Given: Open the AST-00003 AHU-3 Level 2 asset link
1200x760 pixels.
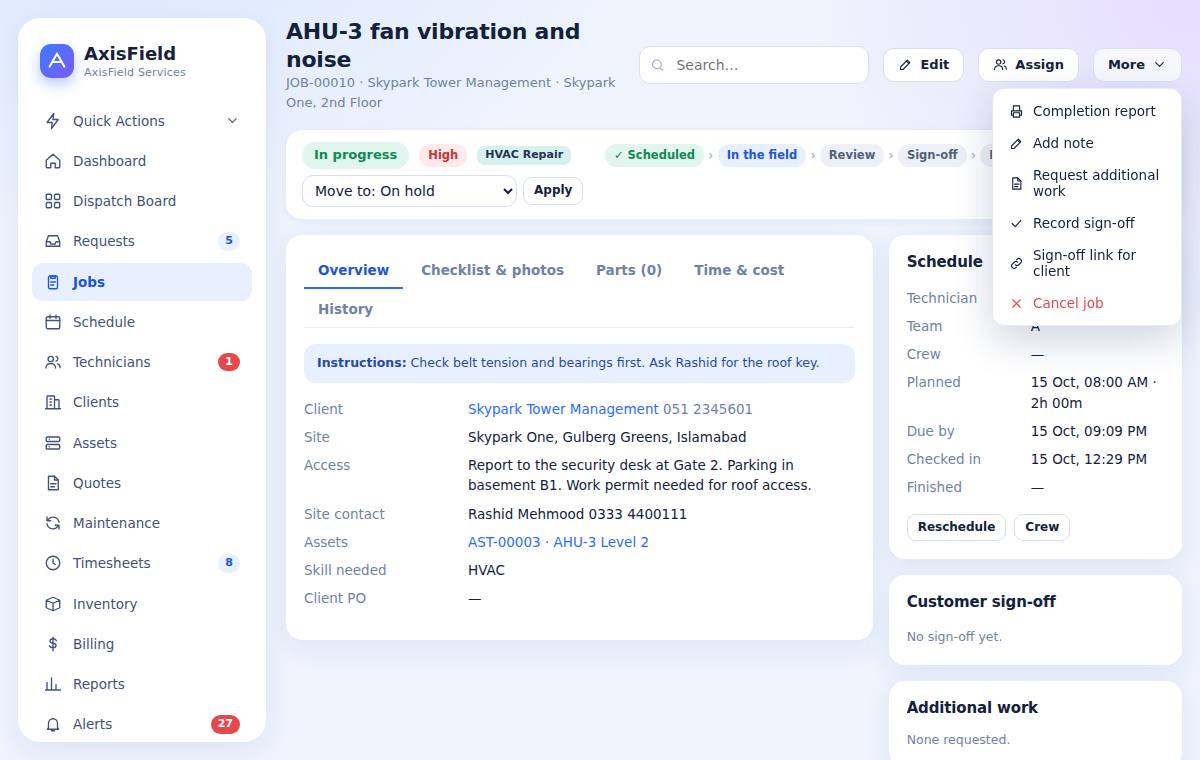Looking at the screenshot, I should point(558,542).
